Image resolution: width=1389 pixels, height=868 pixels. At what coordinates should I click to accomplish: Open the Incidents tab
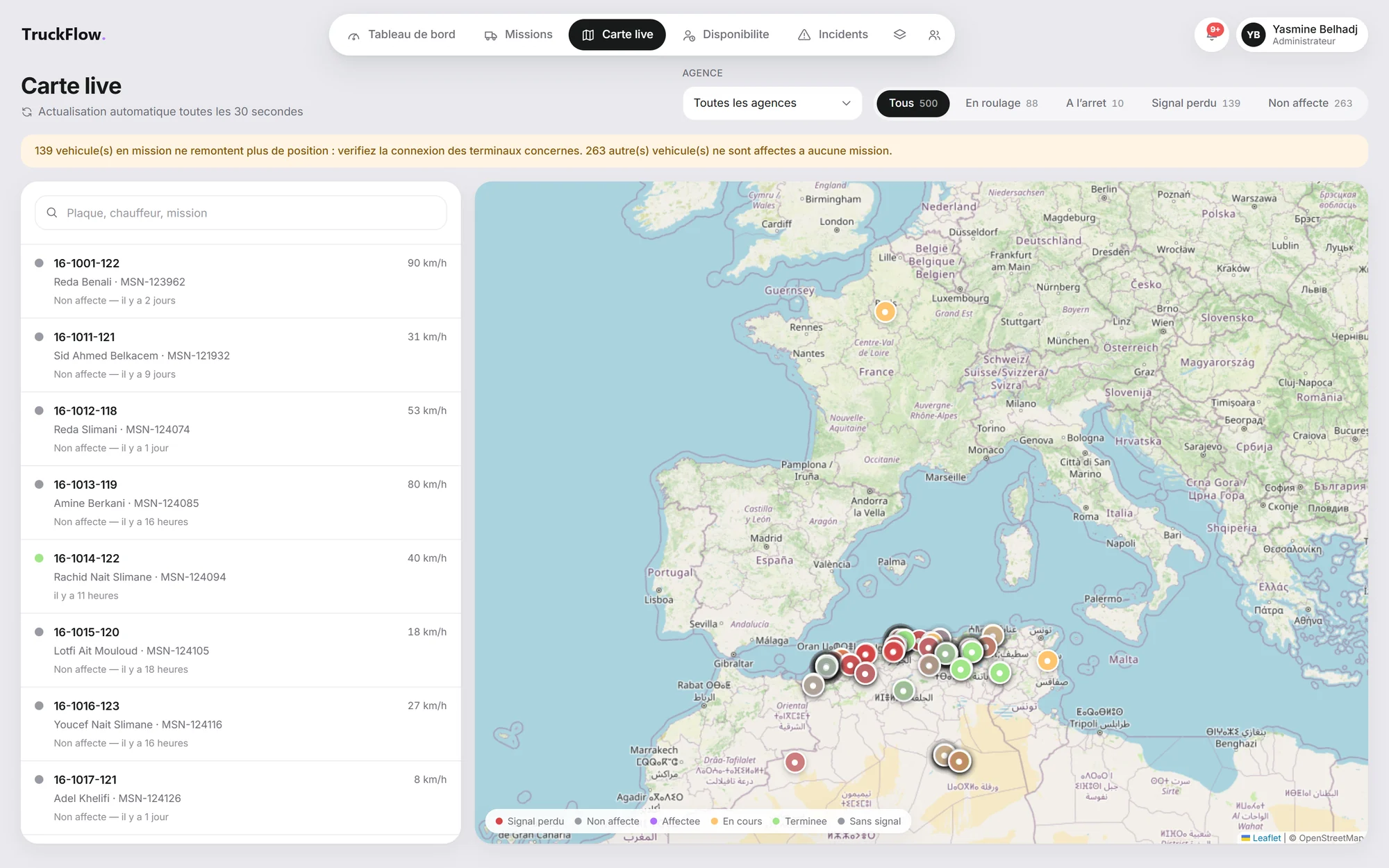point(833,35)
